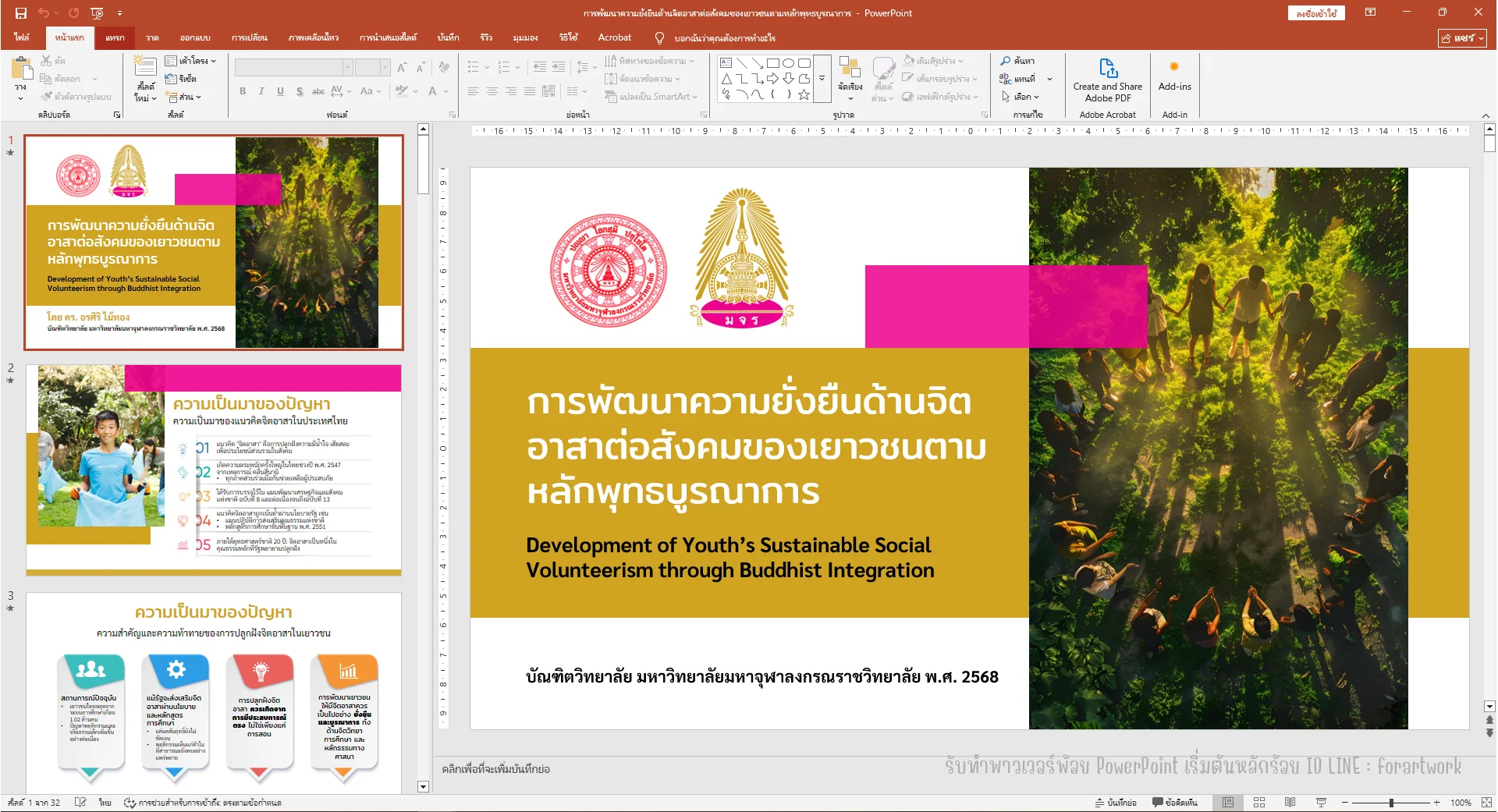The width and height of the screenshot is (1498, 812).
Task: Select slide 2 thumbnail in slide panel
Action: tap(214, 470)
